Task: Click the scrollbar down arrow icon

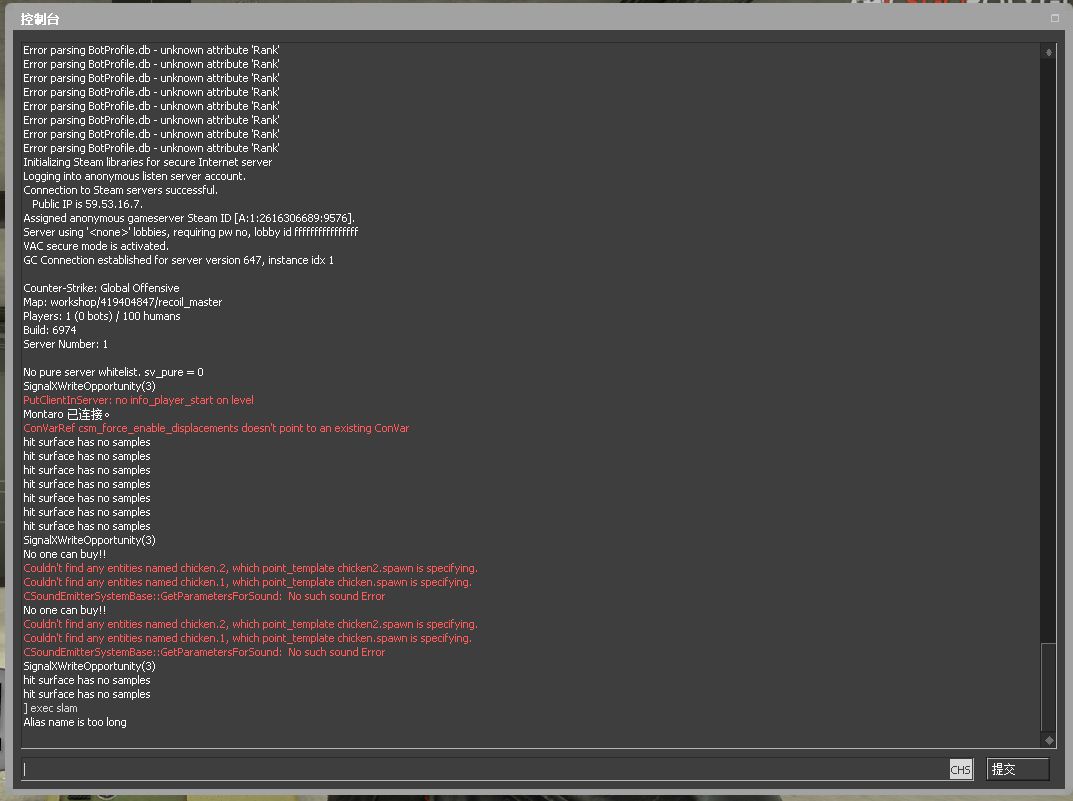Action: pyautogui.click(x=1048, y=739)
